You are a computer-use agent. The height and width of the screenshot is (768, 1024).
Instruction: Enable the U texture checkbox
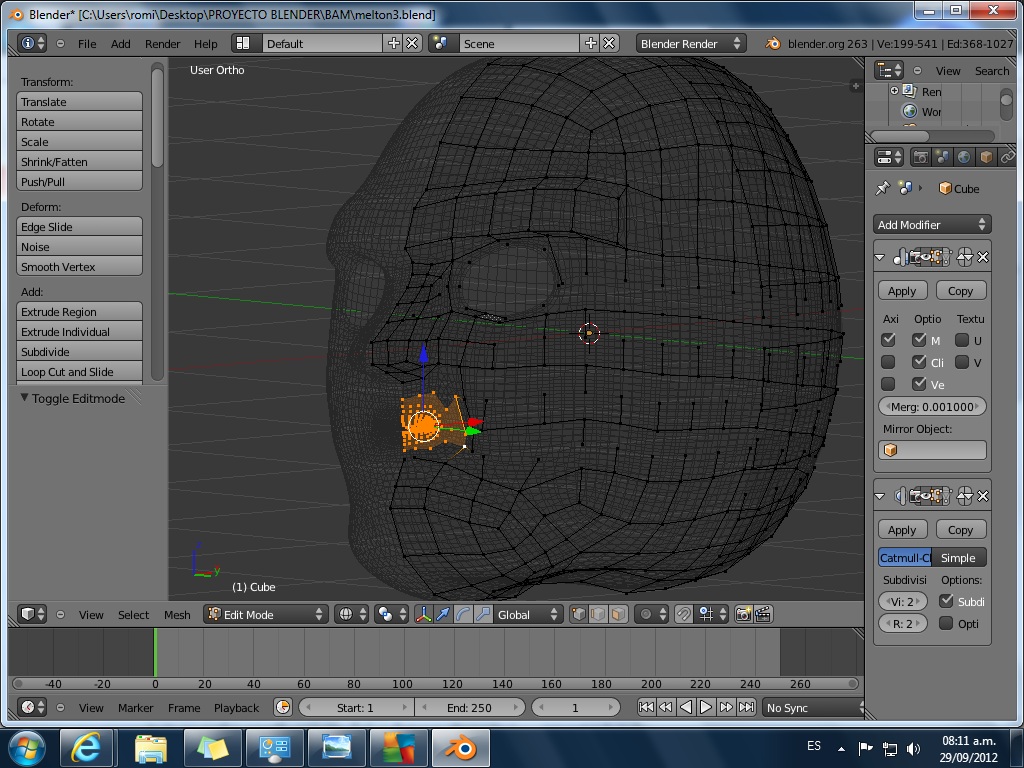(962, 340)
